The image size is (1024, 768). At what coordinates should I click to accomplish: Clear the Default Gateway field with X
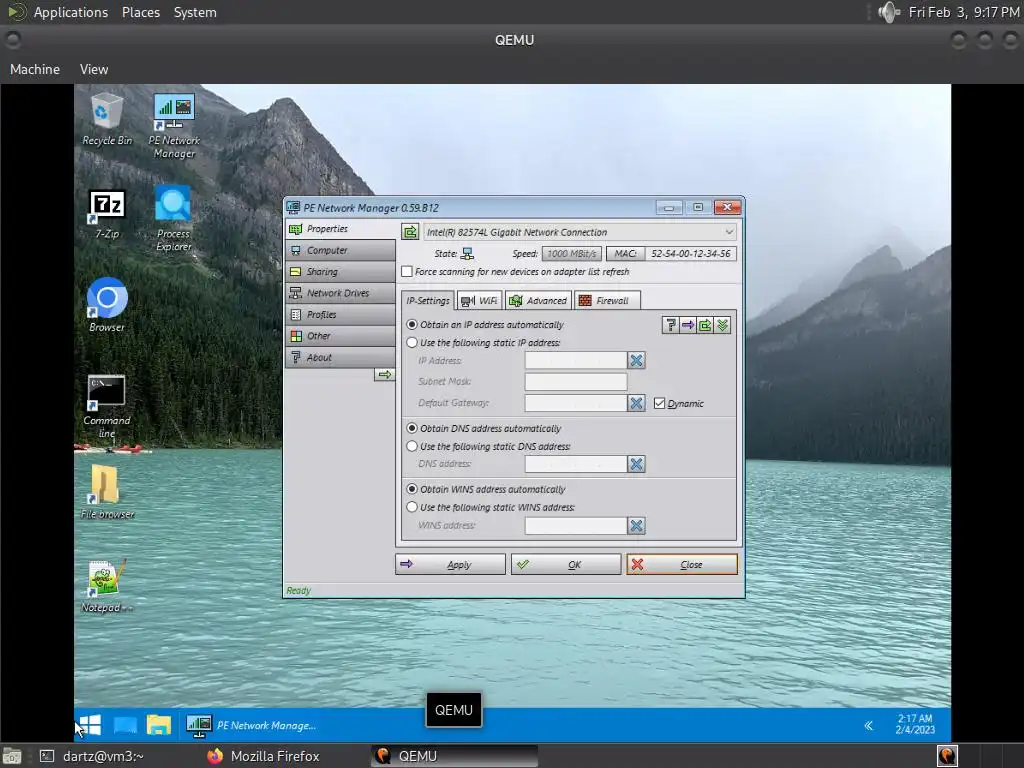coord(636,403)
